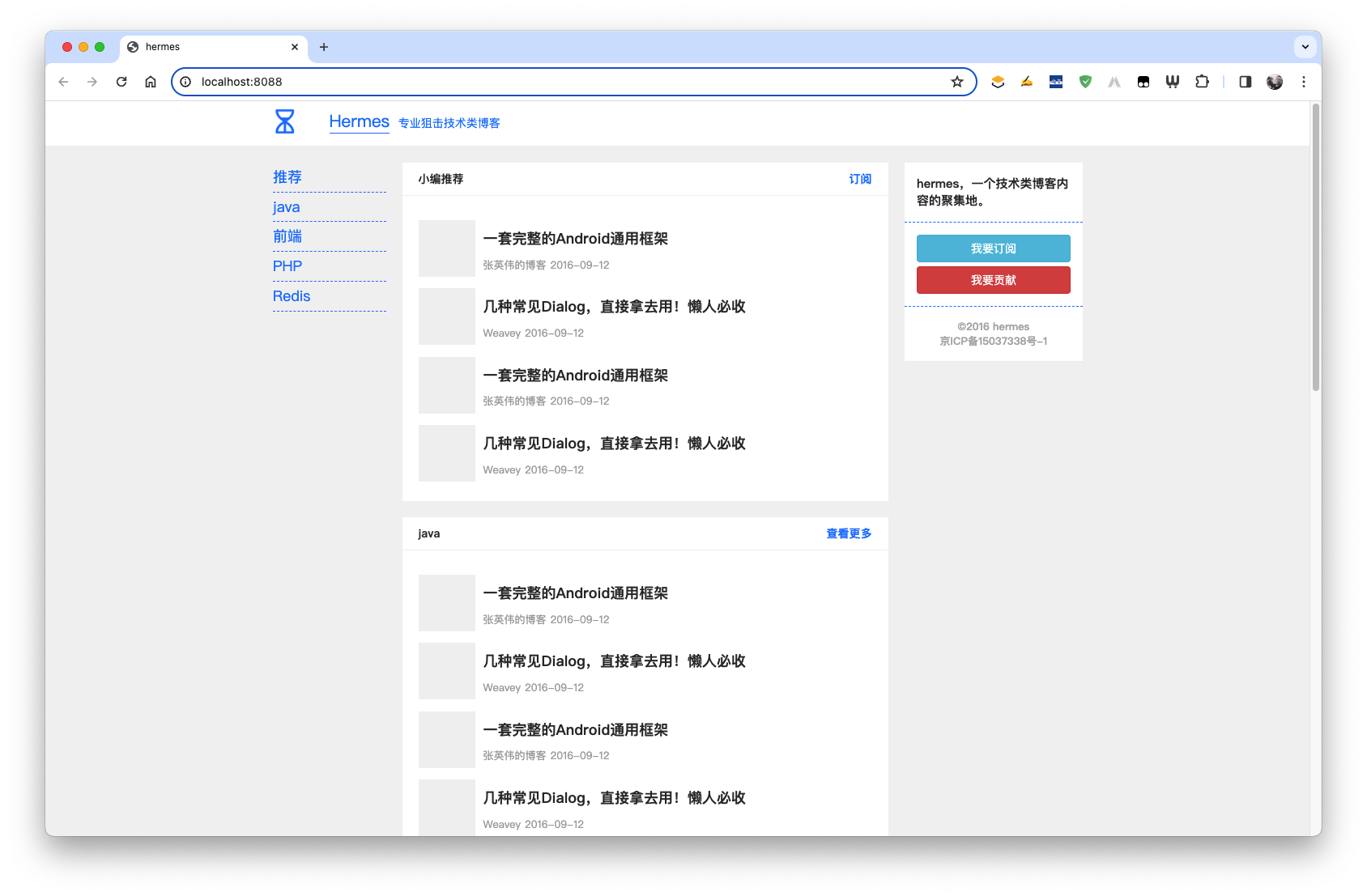Open the Redis category
This screenshot has width=1367, height=896.
tap(292, 296)
